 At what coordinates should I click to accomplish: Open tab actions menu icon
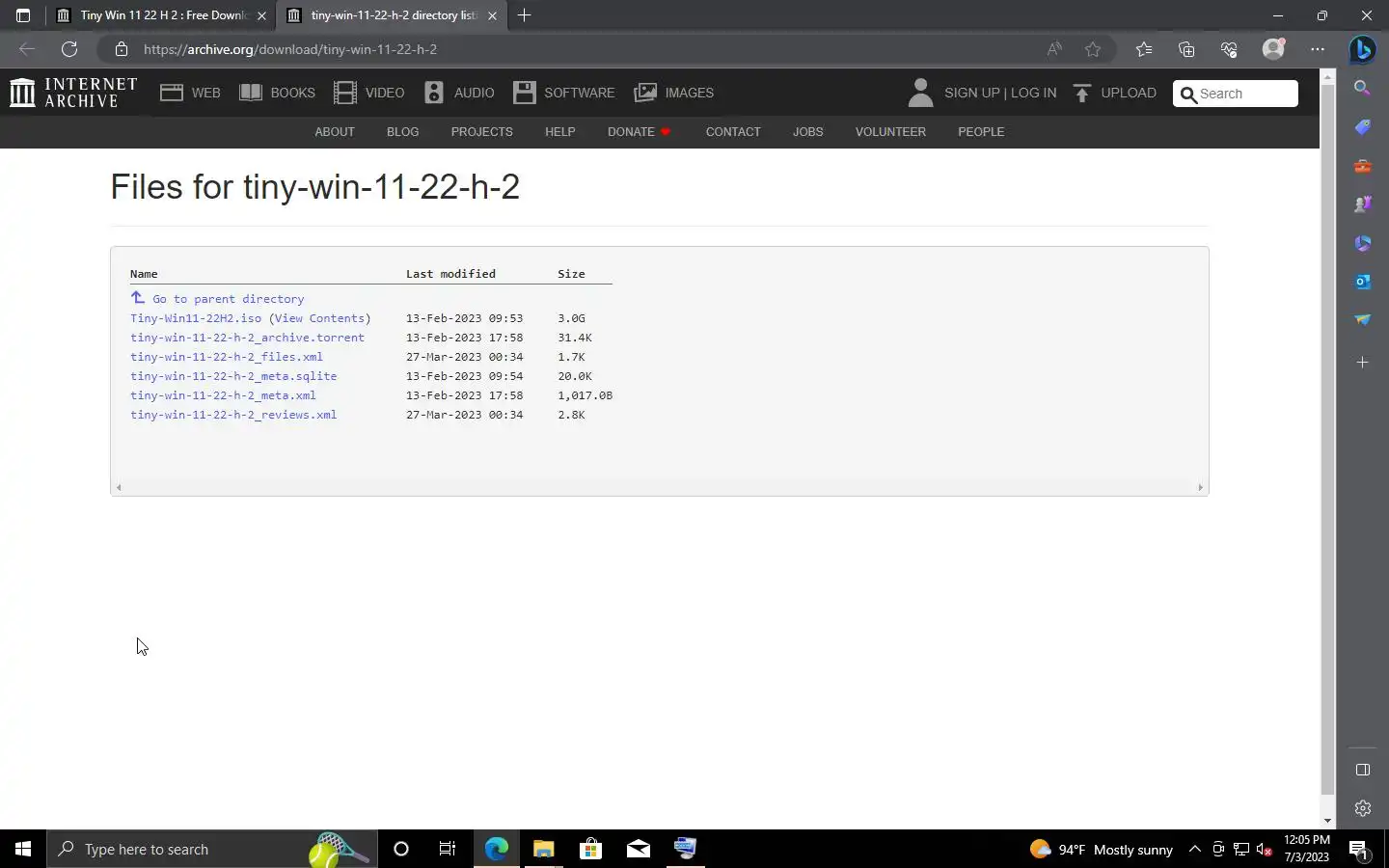(23, 15)
